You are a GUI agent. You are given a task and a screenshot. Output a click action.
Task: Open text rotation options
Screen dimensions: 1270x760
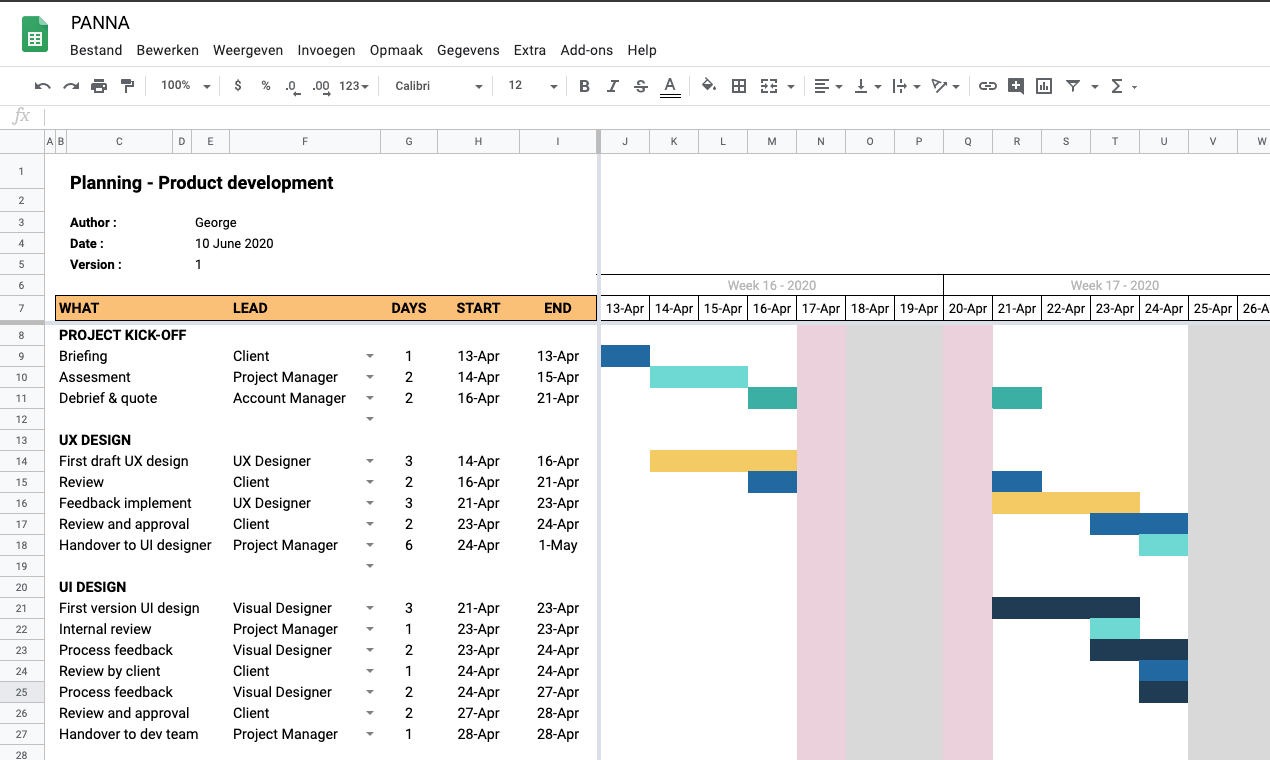pos(945,86)
